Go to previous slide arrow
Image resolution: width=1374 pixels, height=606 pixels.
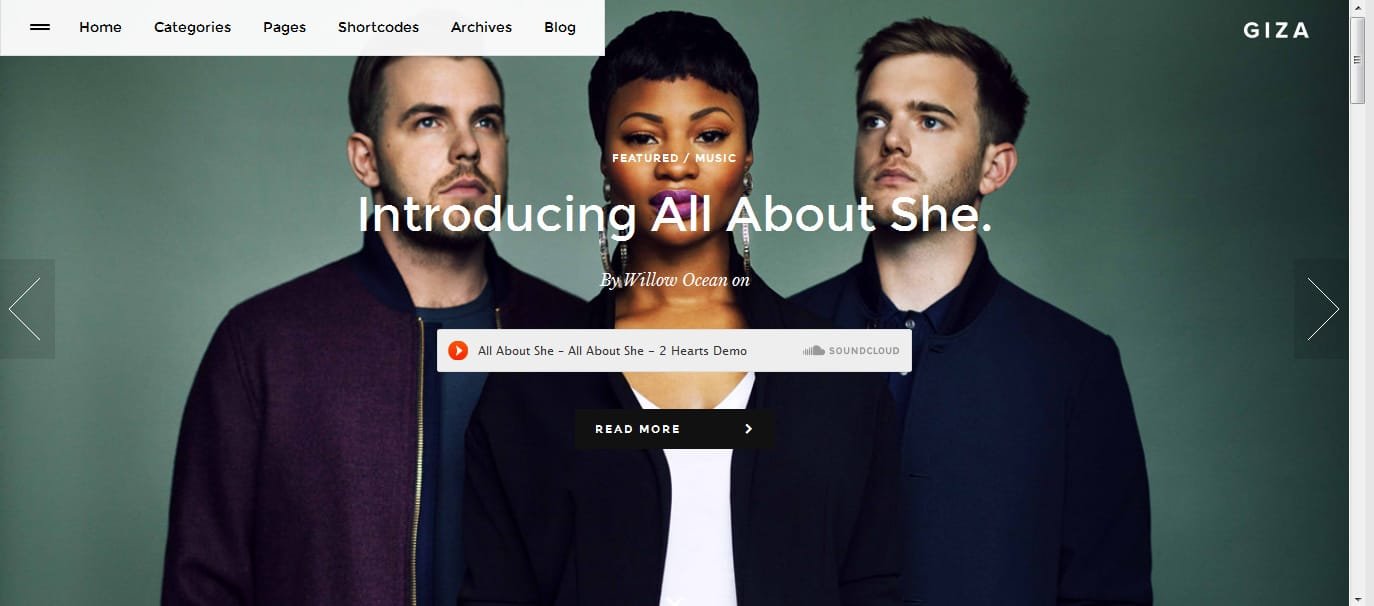pyautogui.click(x=26, y=309)
